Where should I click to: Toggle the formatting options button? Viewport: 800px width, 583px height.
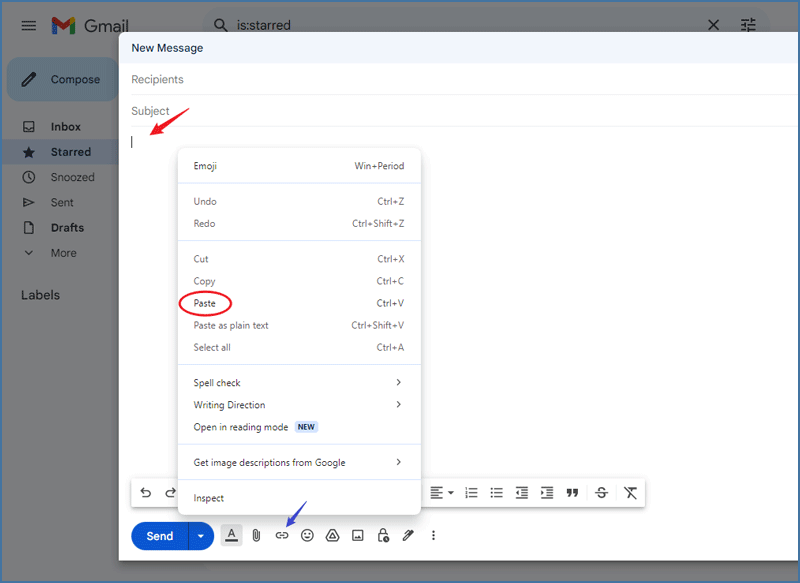click(x=232, y=536)
